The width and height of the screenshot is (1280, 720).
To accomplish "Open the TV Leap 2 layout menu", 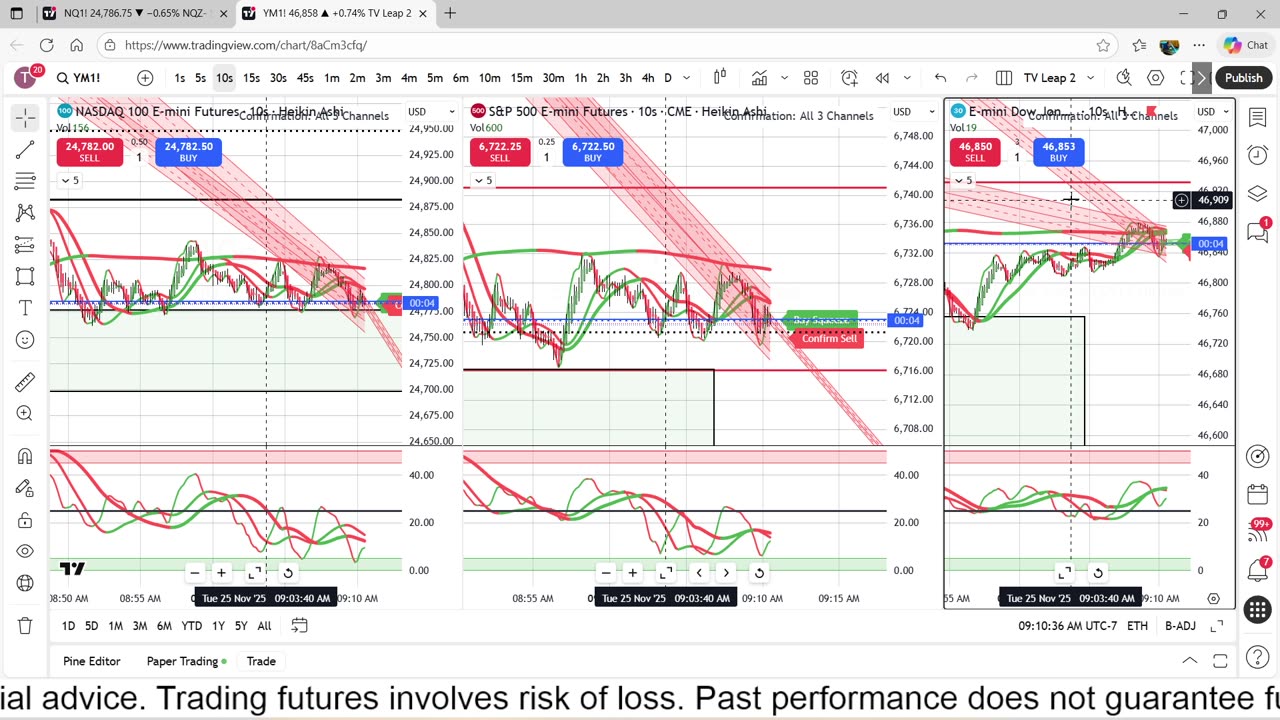I will pos(1058,78).
